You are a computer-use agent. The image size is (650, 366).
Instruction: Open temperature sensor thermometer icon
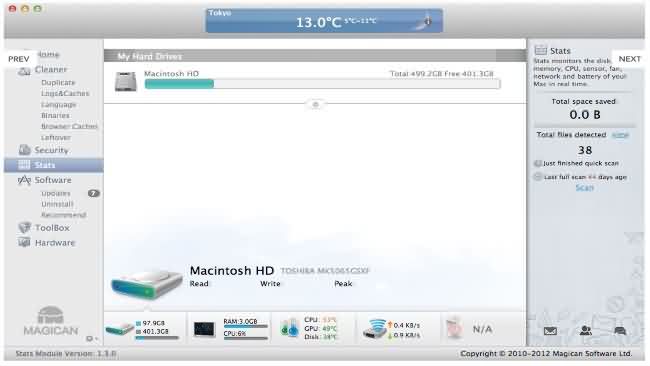click(290, 327)
